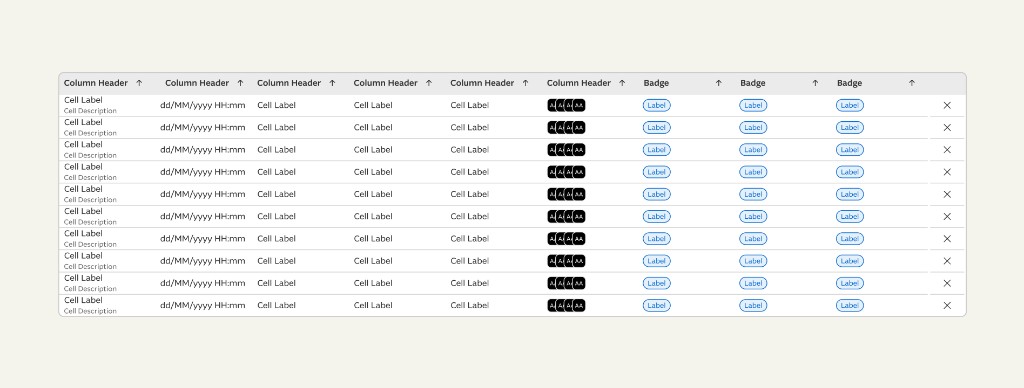Select the third Badge header title
The height and width of the screenshot is (388, 1024).
[850, 83]
